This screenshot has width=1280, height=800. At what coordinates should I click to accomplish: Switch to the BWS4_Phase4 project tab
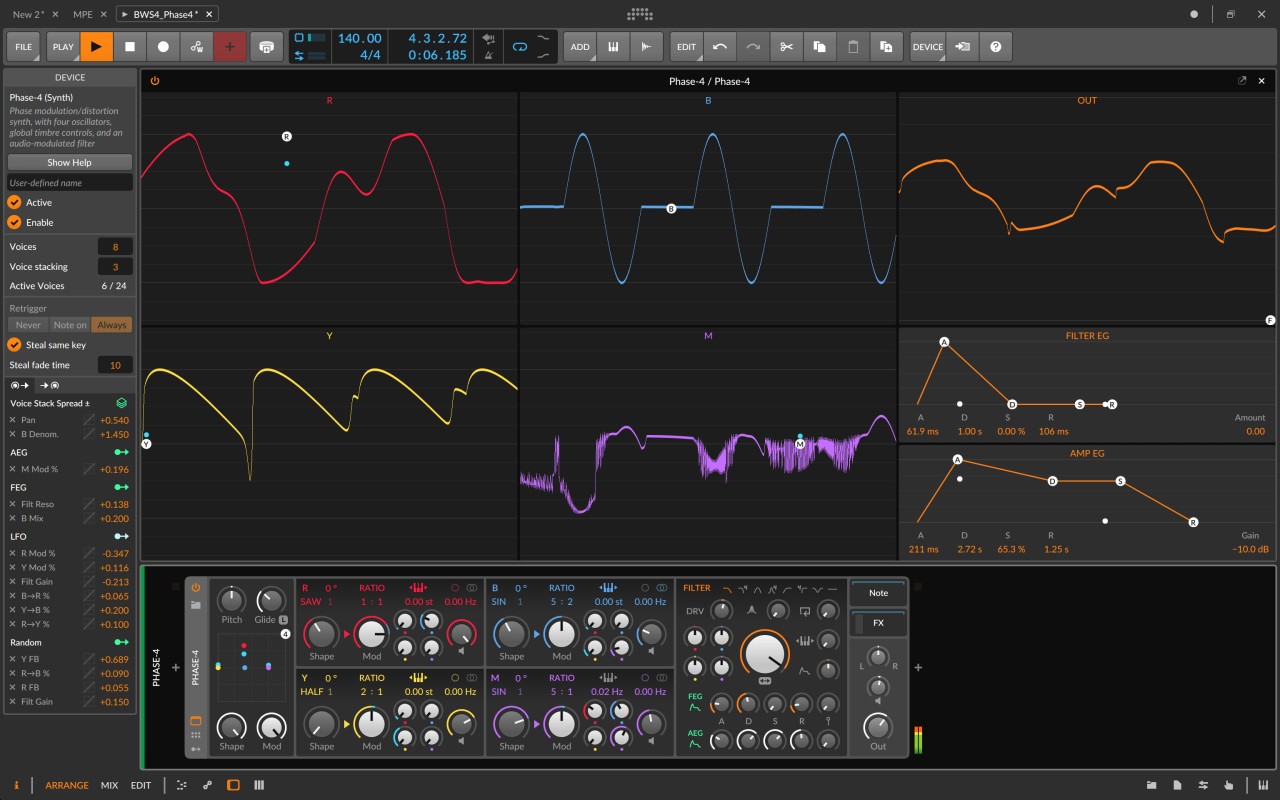(x=165, y=14)
